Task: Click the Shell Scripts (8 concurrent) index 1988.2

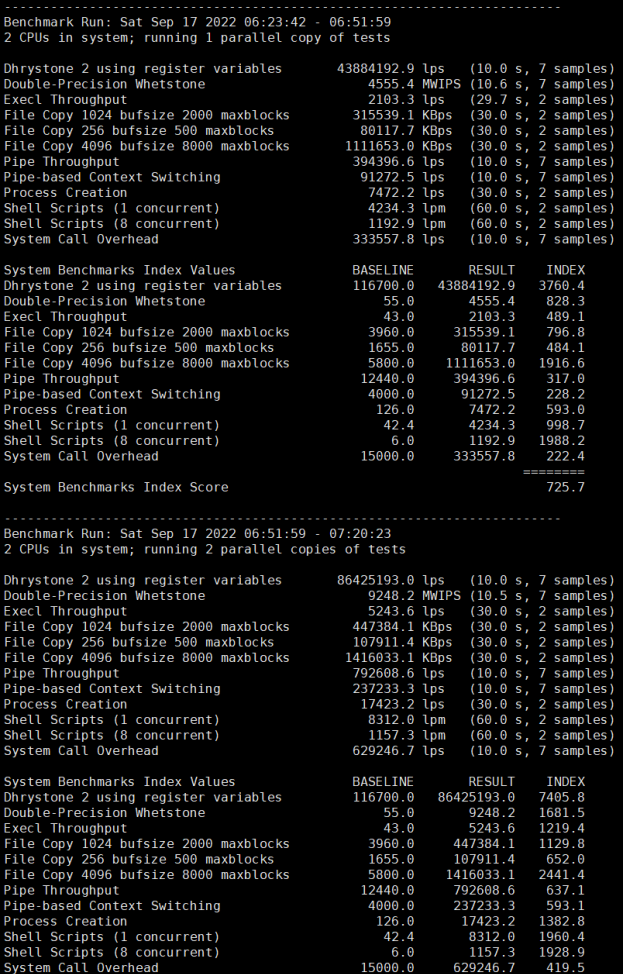Action: tap(564, 441)
